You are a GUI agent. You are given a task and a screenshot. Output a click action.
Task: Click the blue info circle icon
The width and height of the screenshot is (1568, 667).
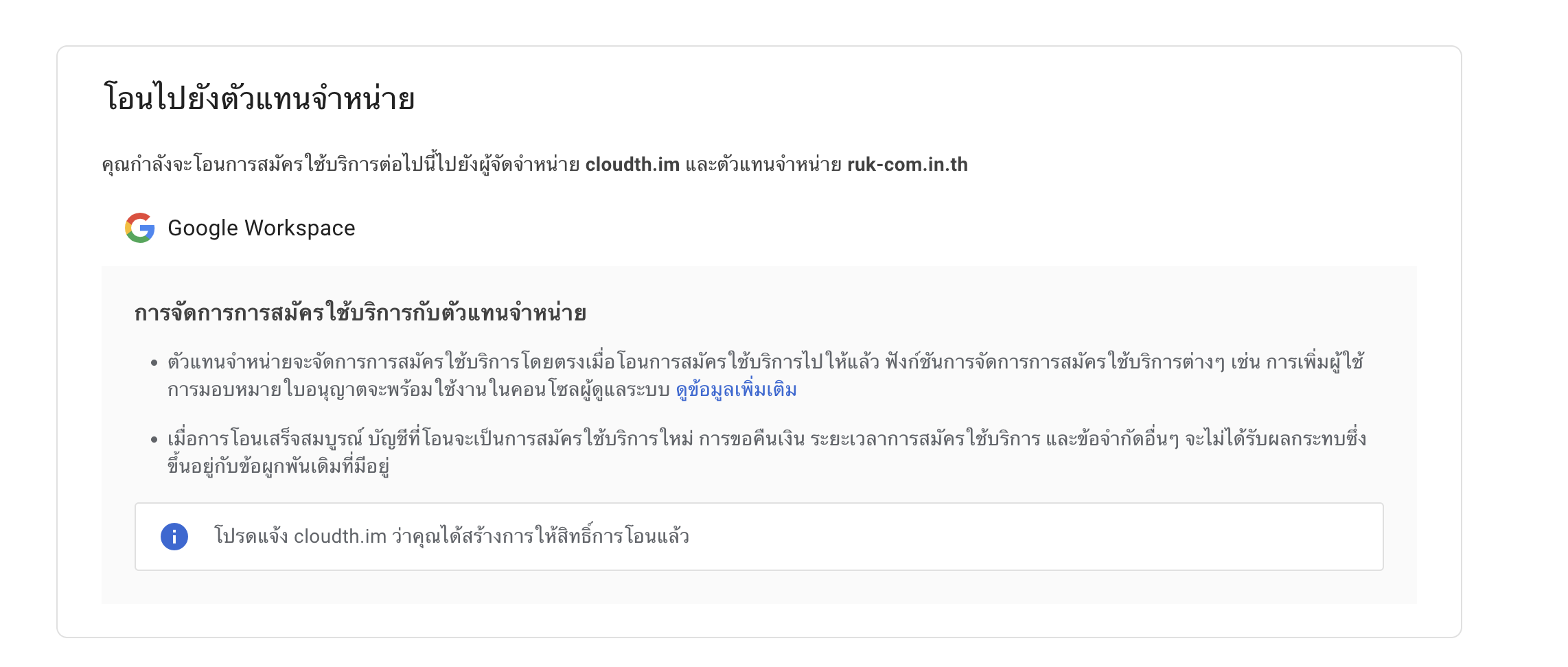(x=174, y=537)
